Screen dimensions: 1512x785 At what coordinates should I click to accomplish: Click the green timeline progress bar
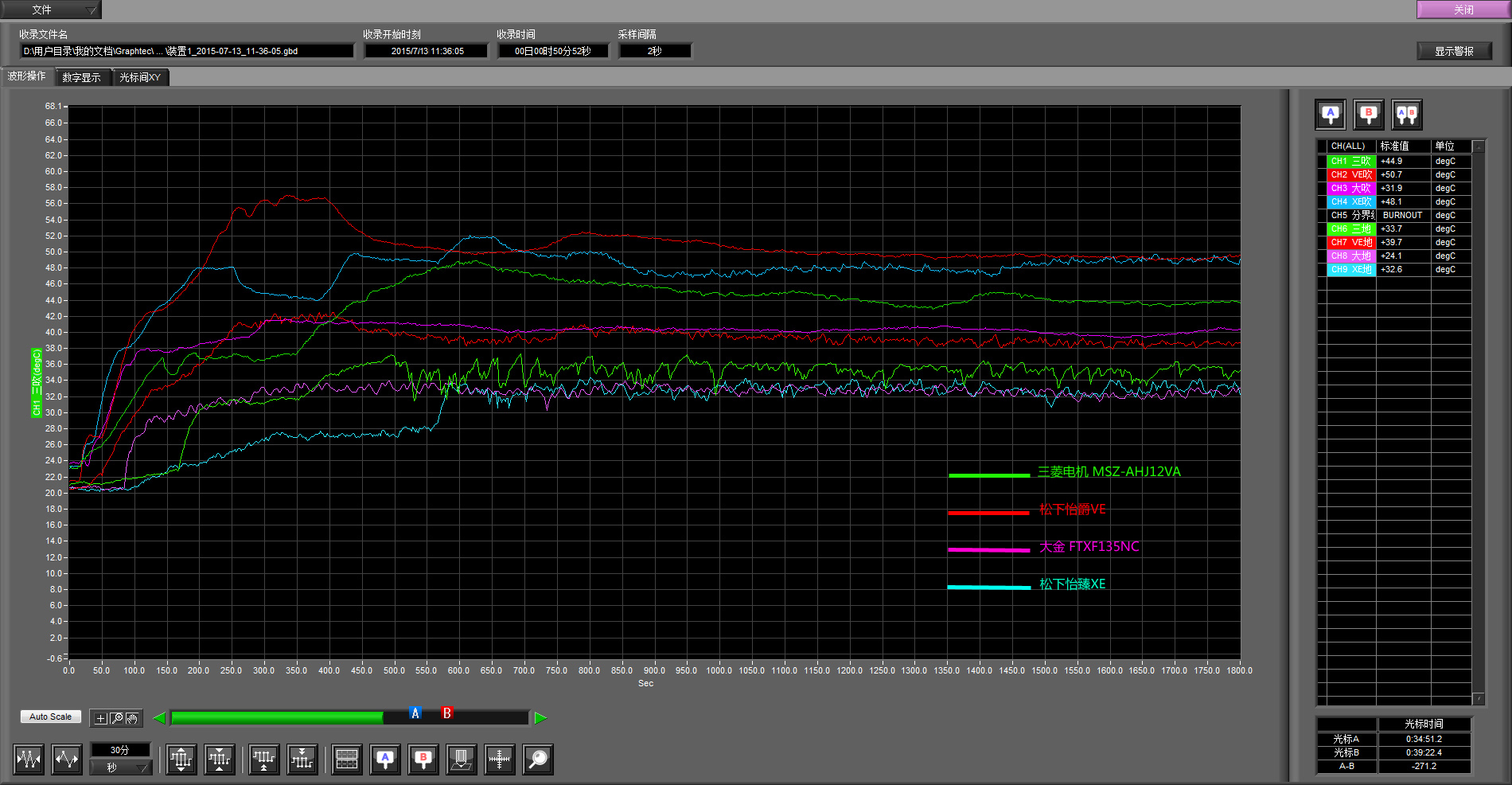click(x=277, y=718)
